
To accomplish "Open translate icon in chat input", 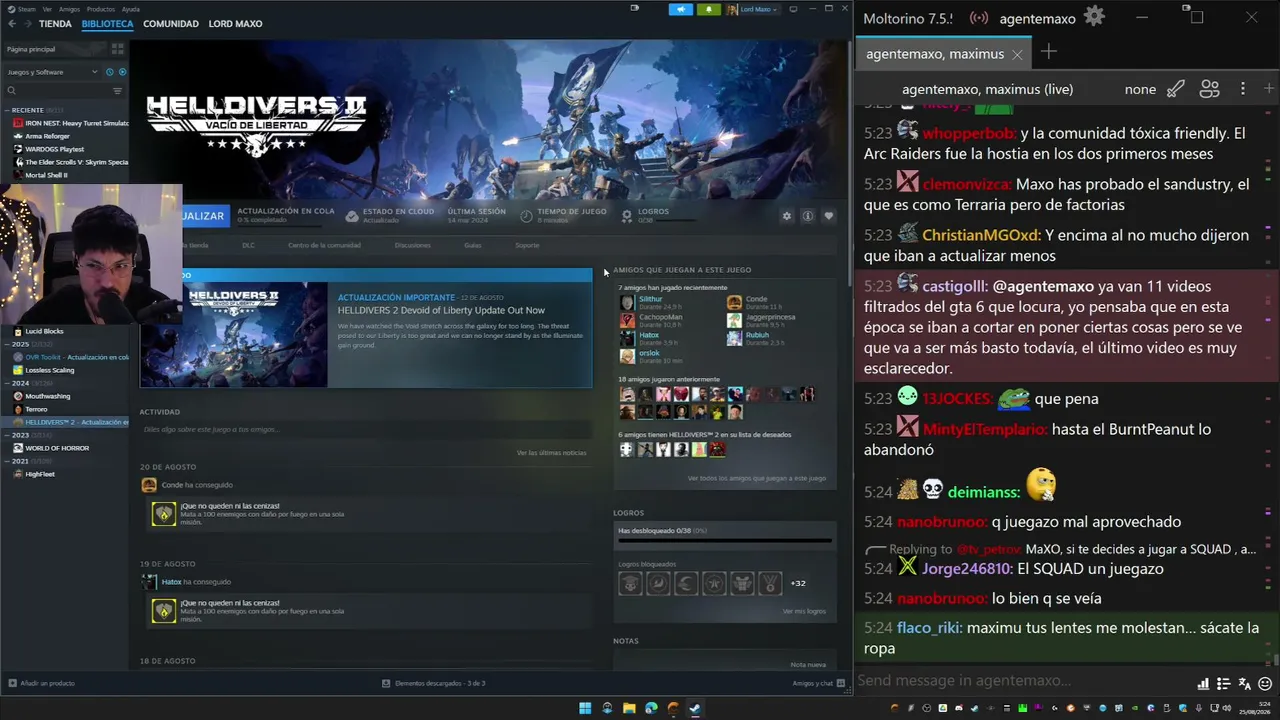I will (x=1245, y=684).
